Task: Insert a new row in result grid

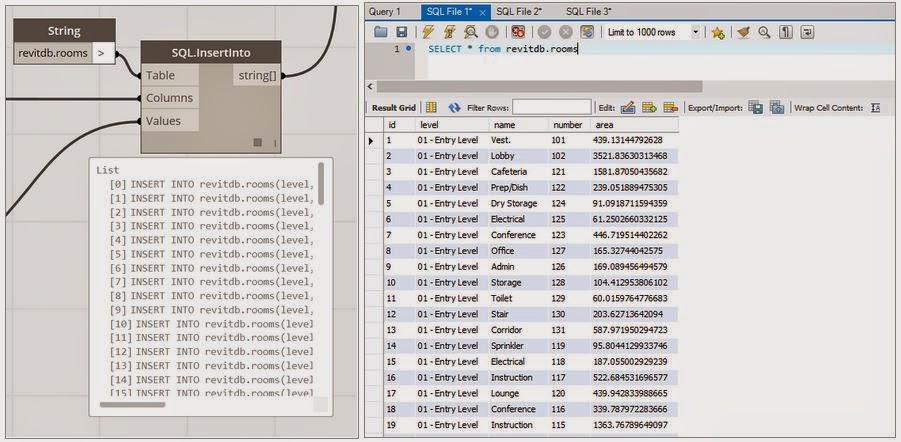Action: pos(649,107)
